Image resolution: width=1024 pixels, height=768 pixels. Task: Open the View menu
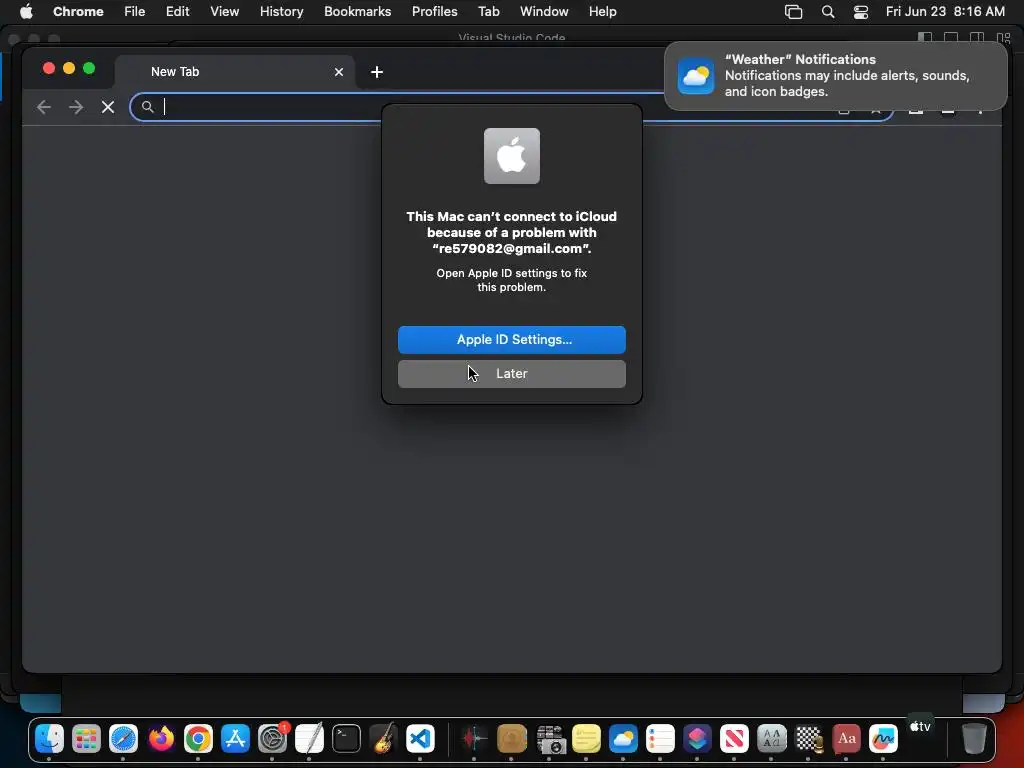tap(225, 12)
